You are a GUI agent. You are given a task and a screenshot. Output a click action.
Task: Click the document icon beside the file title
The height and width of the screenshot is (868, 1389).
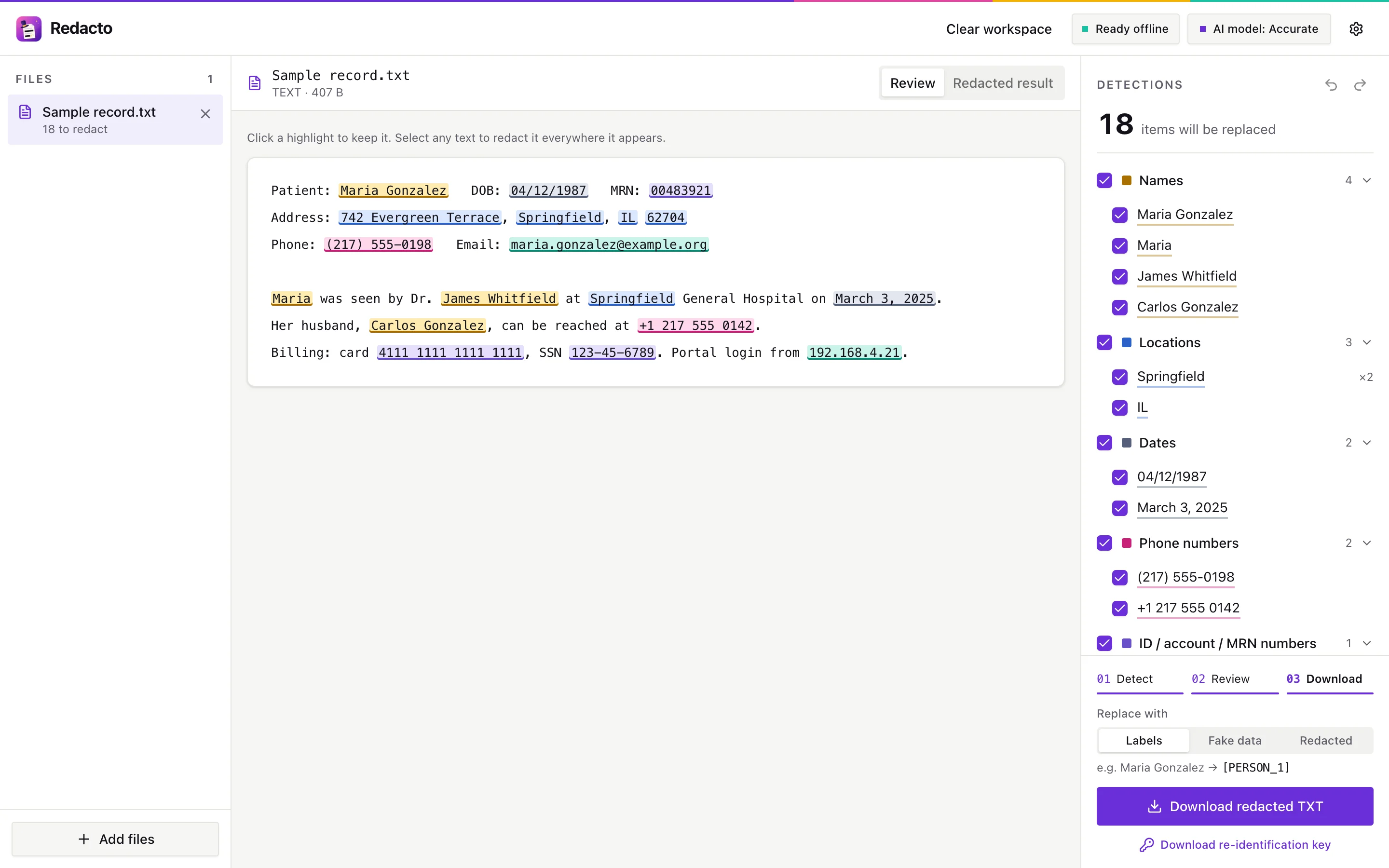click(x=254, y=83)
